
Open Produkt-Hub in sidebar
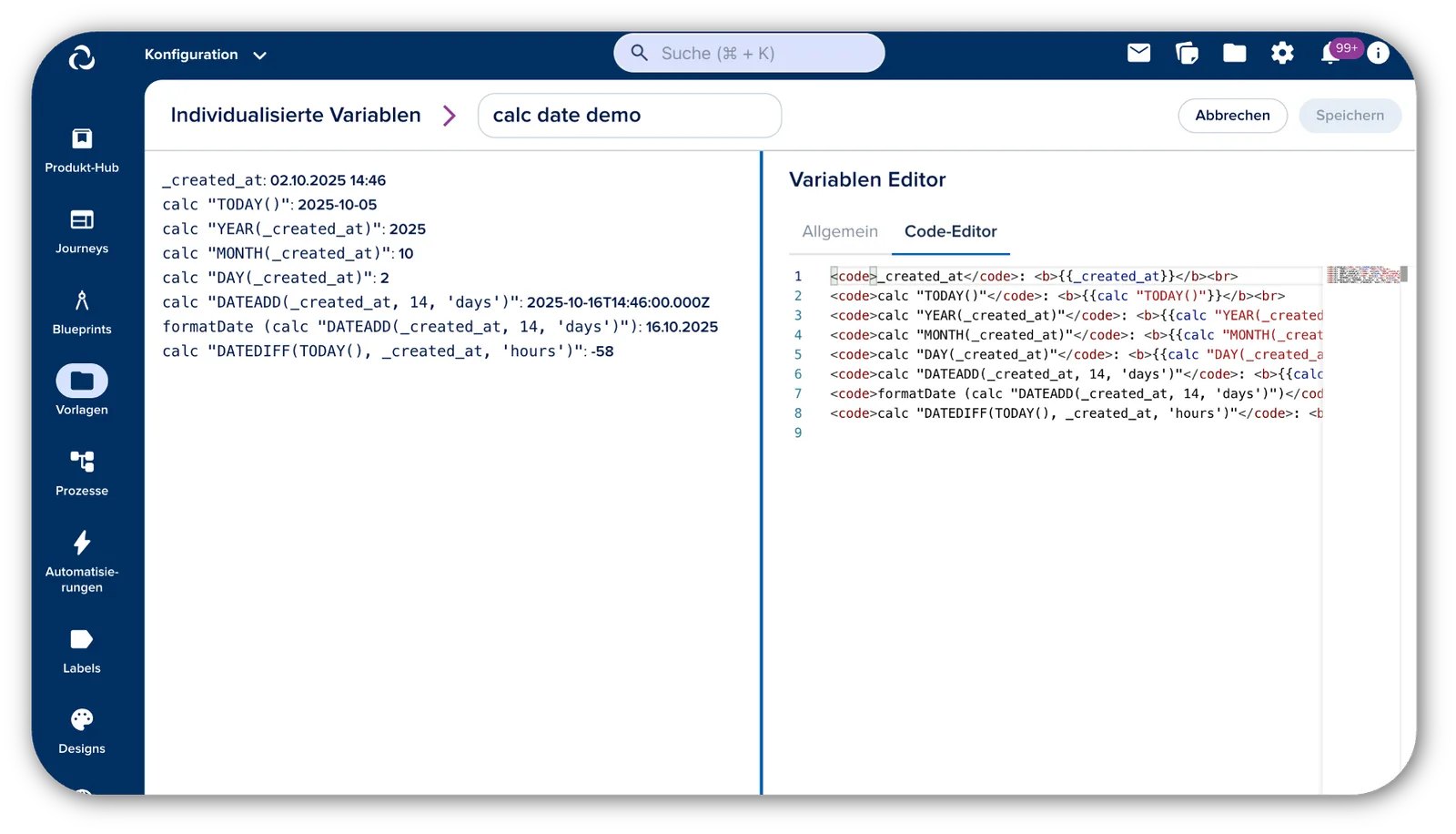pos(82,151)
